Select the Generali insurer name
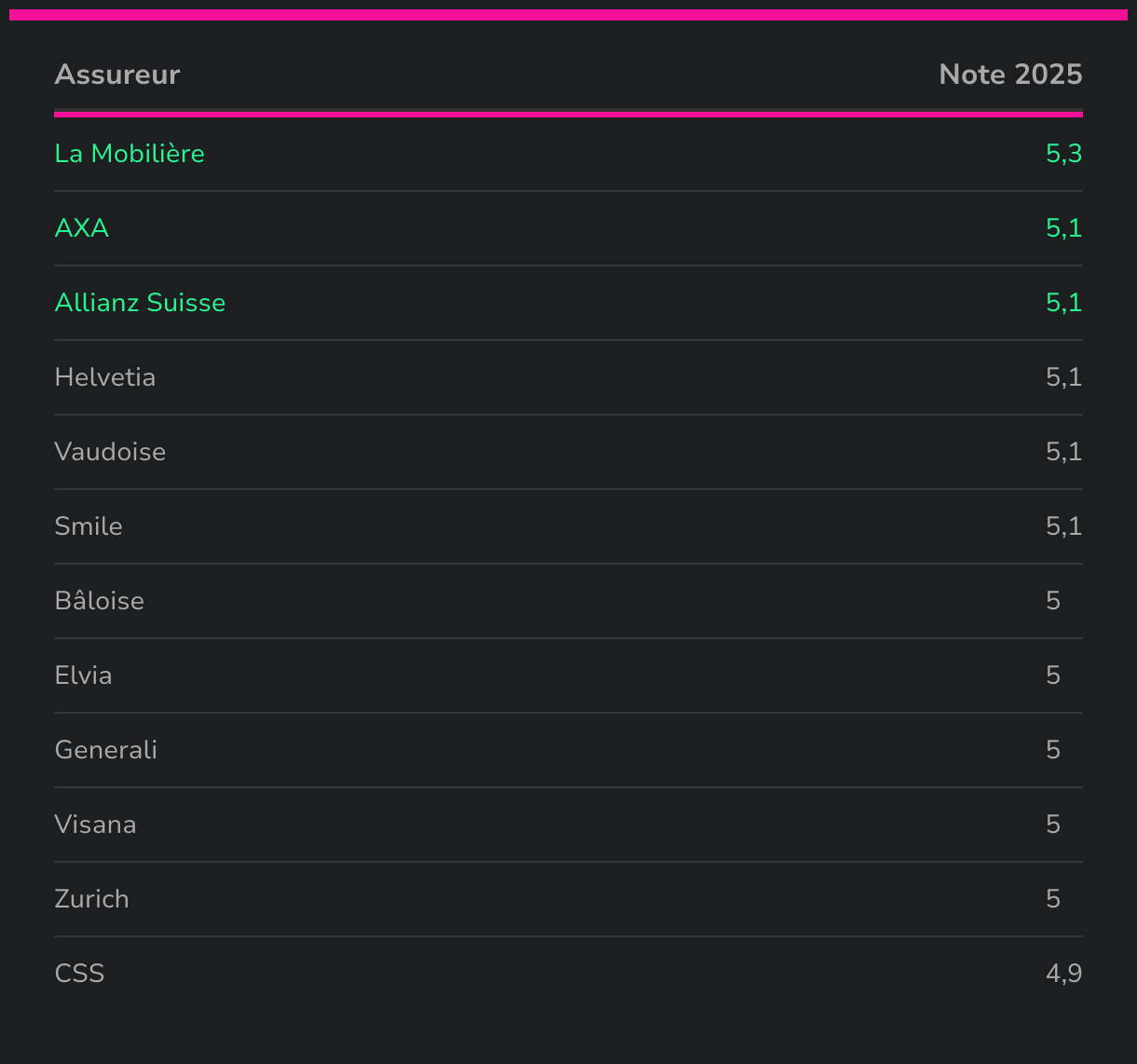The height and width of the screenshot is (1064, 1137). pyautogui.click(x=106, y=750)
